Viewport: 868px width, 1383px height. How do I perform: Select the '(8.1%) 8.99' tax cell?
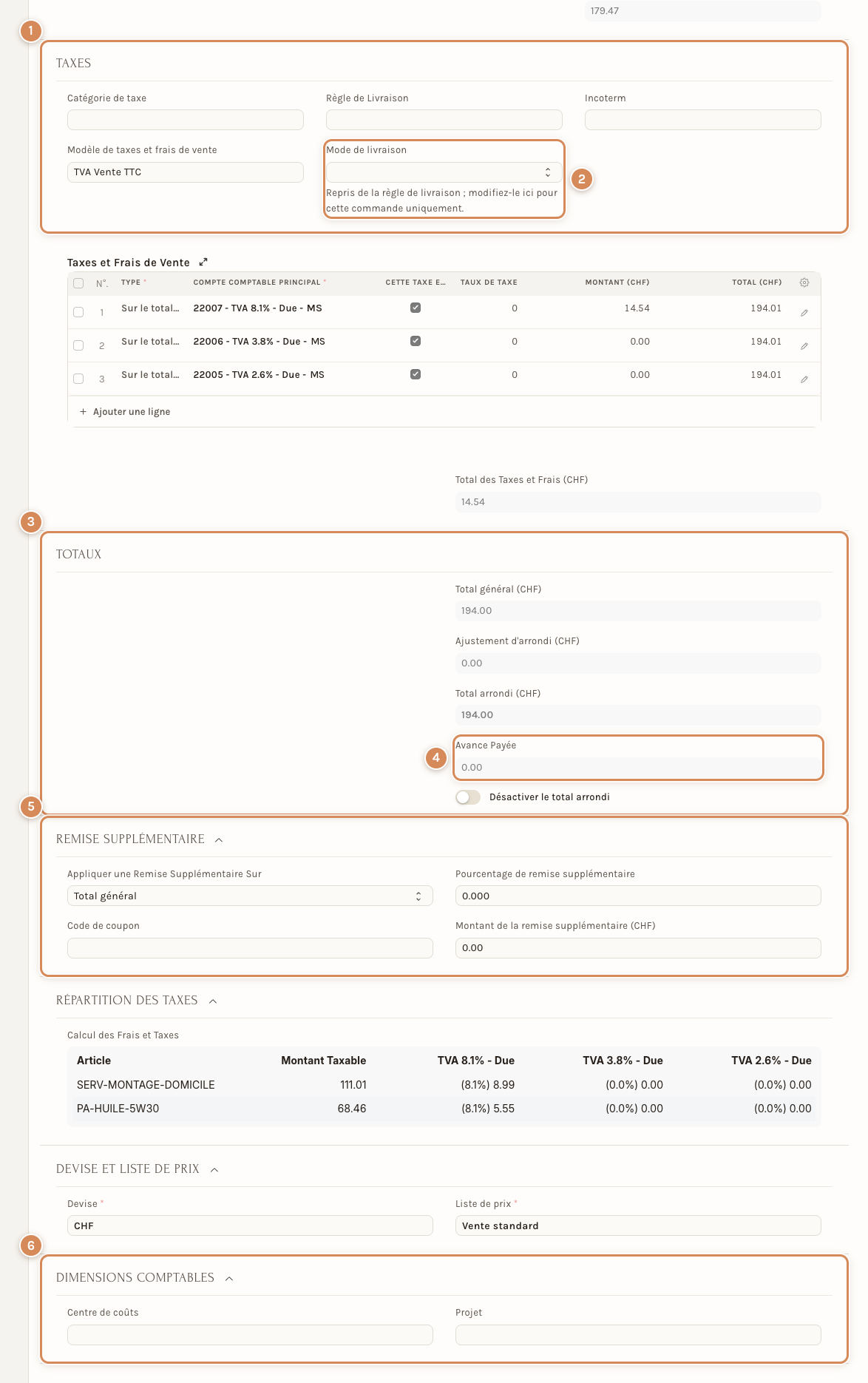point(488,1085)
